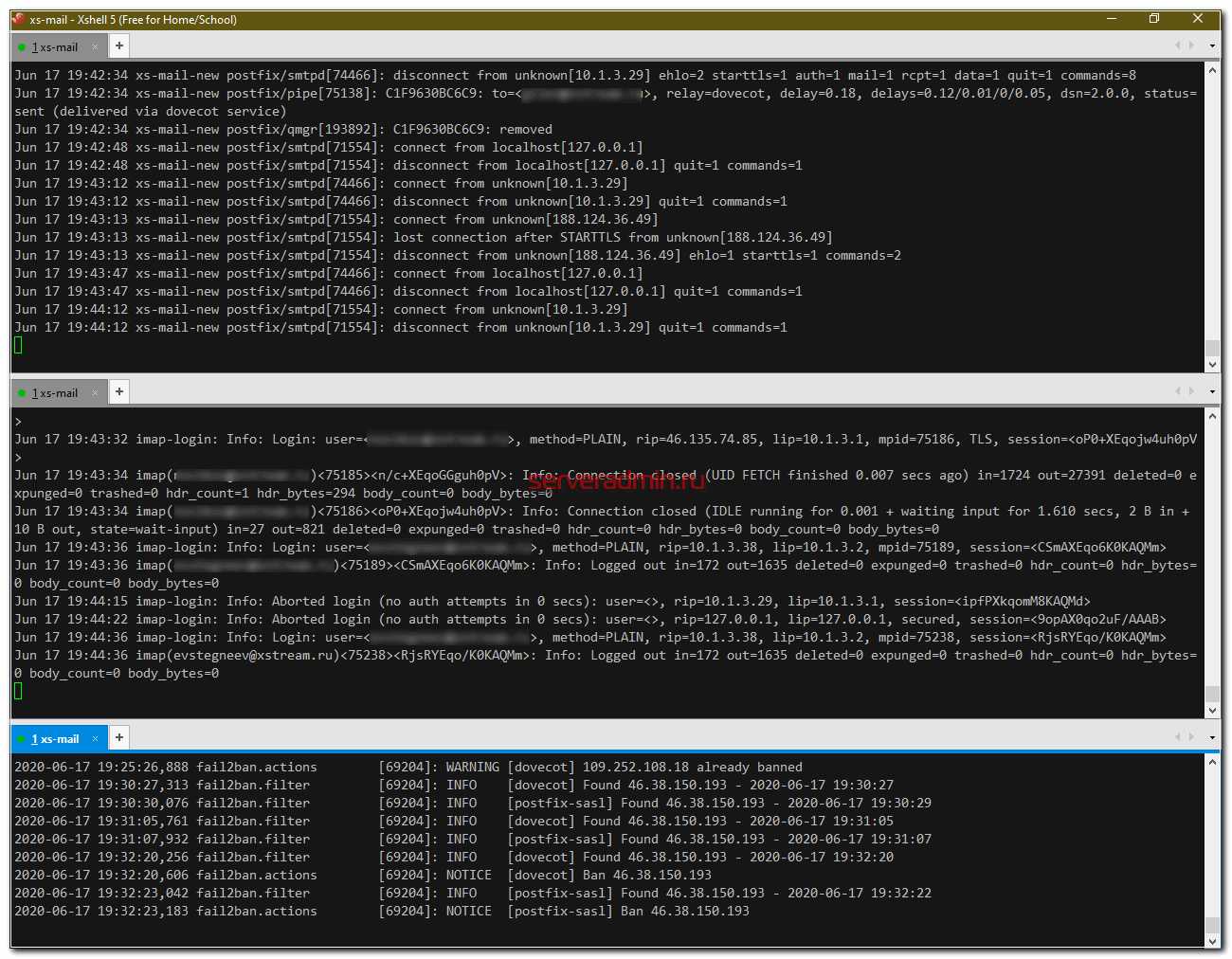Click '[postfix-sasl] Ban 46.38.150.193' notice line
1232x959 pixels.
628,912
